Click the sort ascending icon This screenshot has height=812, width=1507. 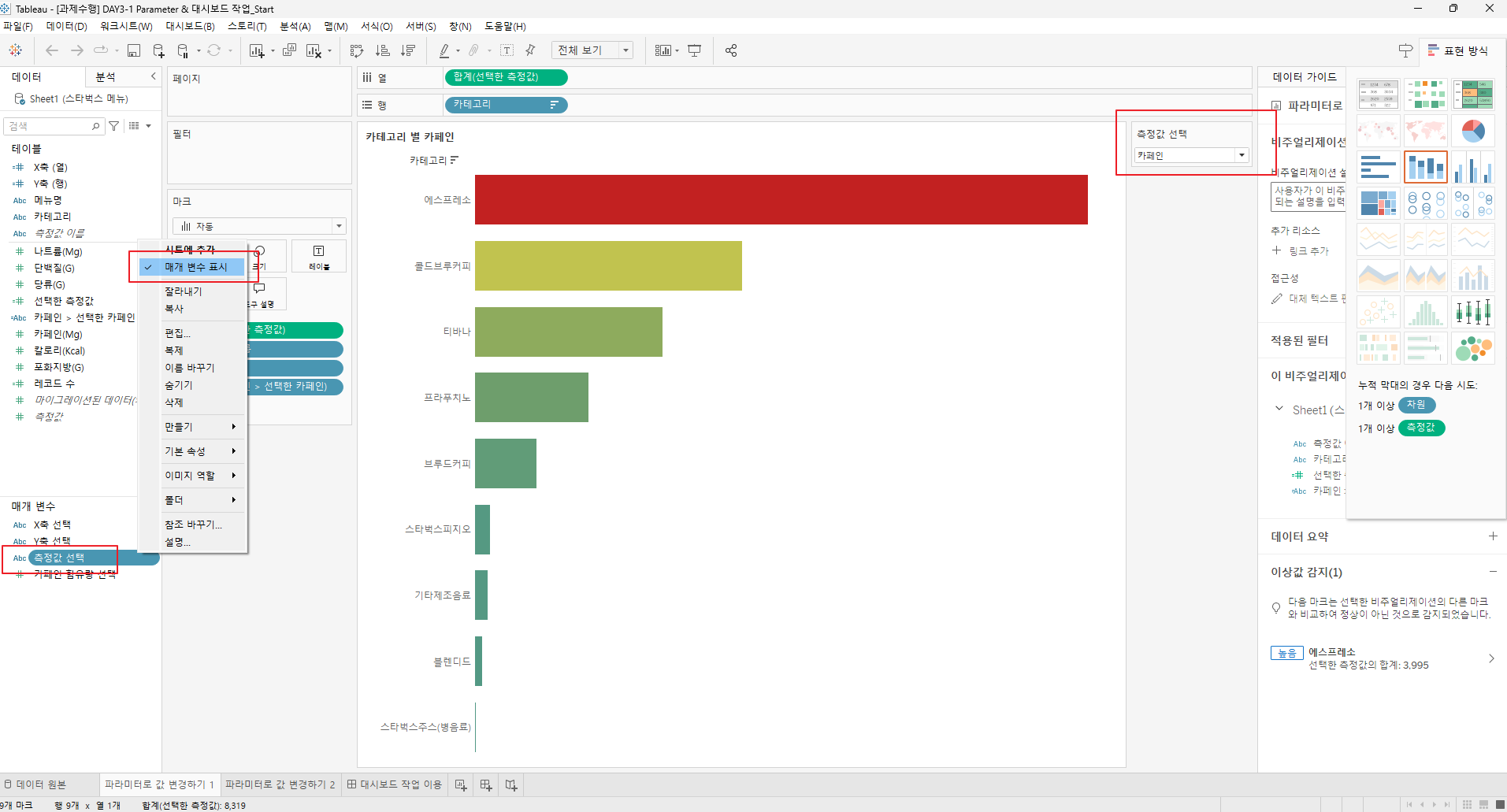point(383,50)
